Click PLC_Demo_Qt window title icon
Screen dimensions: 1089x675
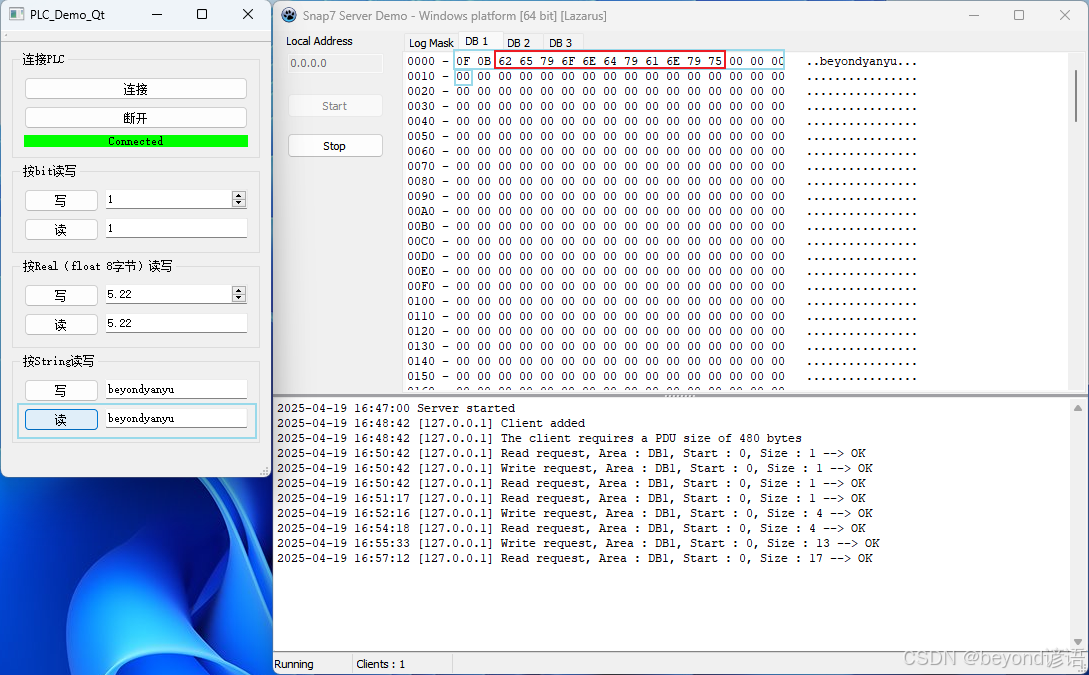pyautogui.click(x=16, y=14)
